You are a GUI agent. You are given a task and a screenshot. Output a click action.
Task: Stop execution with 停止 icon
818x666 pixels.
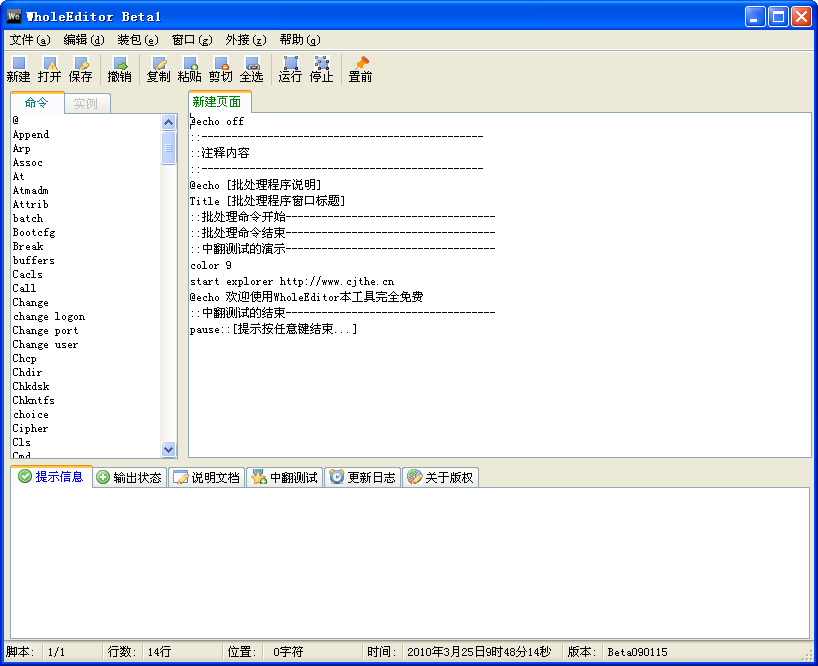click(x=321, y=69)
